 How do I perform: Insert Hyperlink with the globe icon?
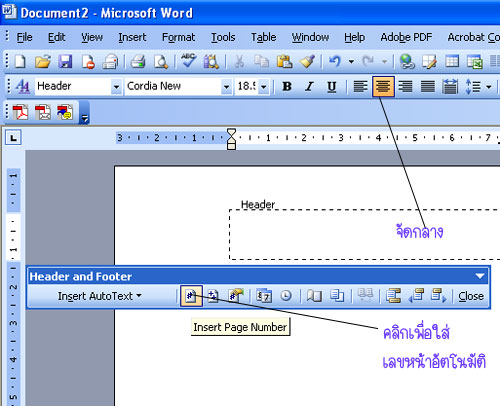click(407, 62)
